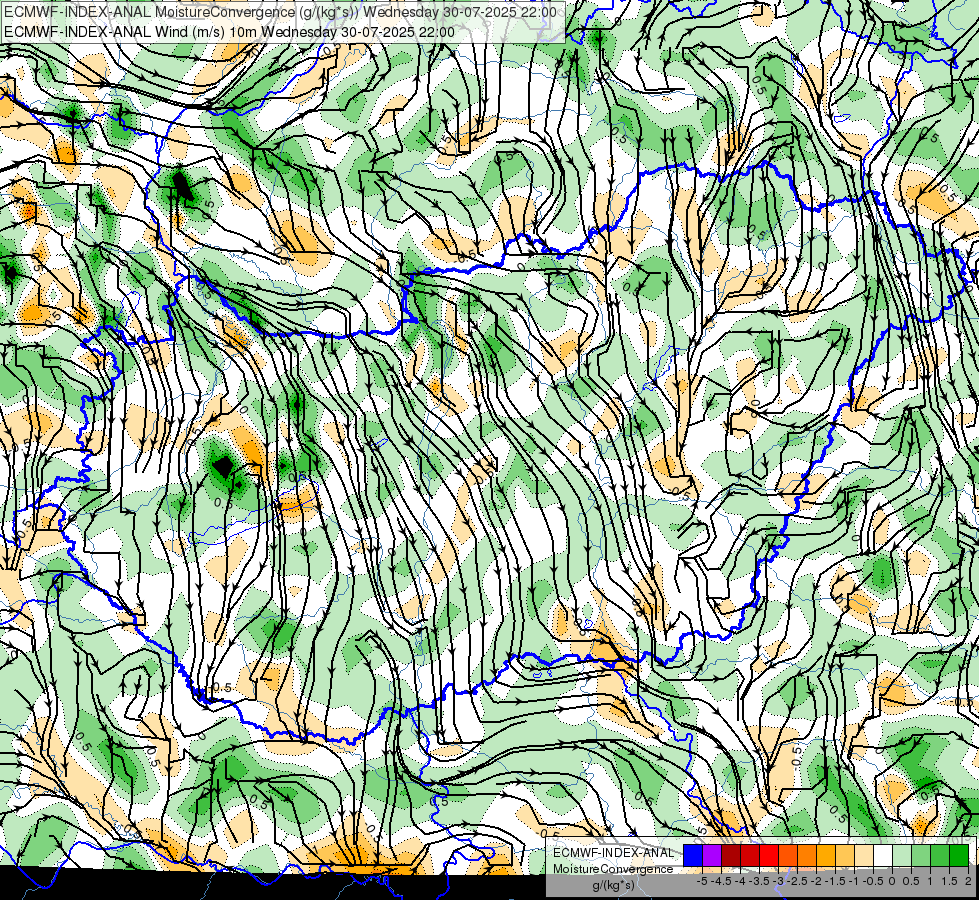
Task: Click the 'g/(kg*s)' unit label in legend
Action: point(613,885)
